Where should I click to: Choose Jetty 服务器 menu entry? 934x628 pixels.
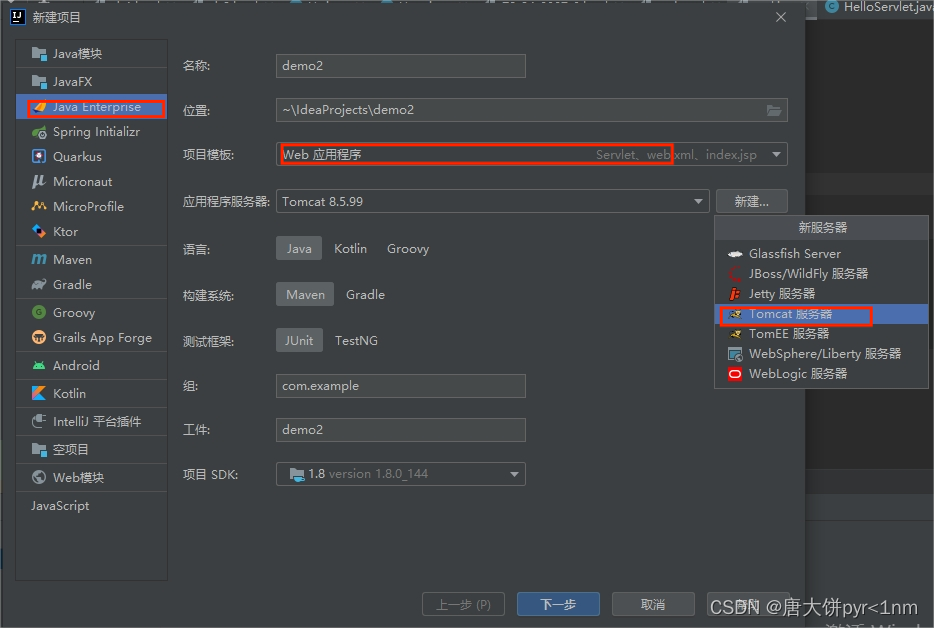[x=821, y=294]
